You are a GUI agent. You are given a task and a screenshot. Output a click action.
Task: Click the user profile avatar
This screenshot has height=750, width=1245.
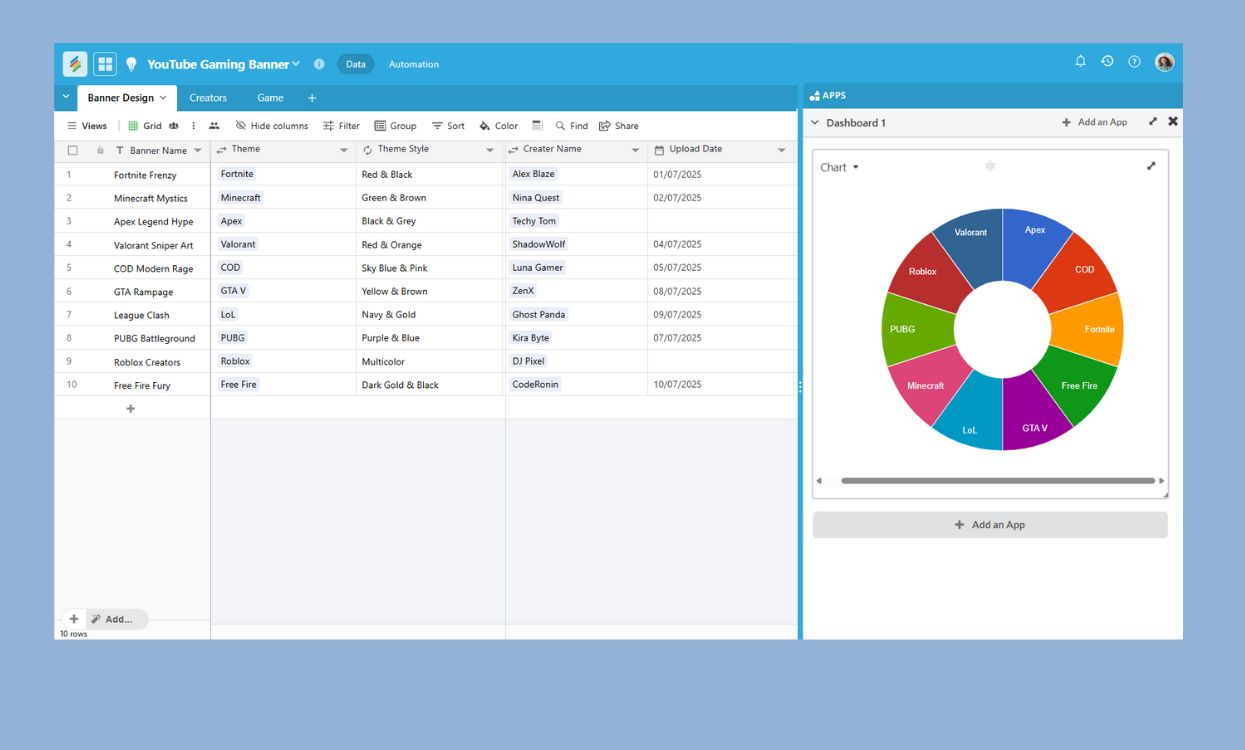click(x=1164, y=62)
